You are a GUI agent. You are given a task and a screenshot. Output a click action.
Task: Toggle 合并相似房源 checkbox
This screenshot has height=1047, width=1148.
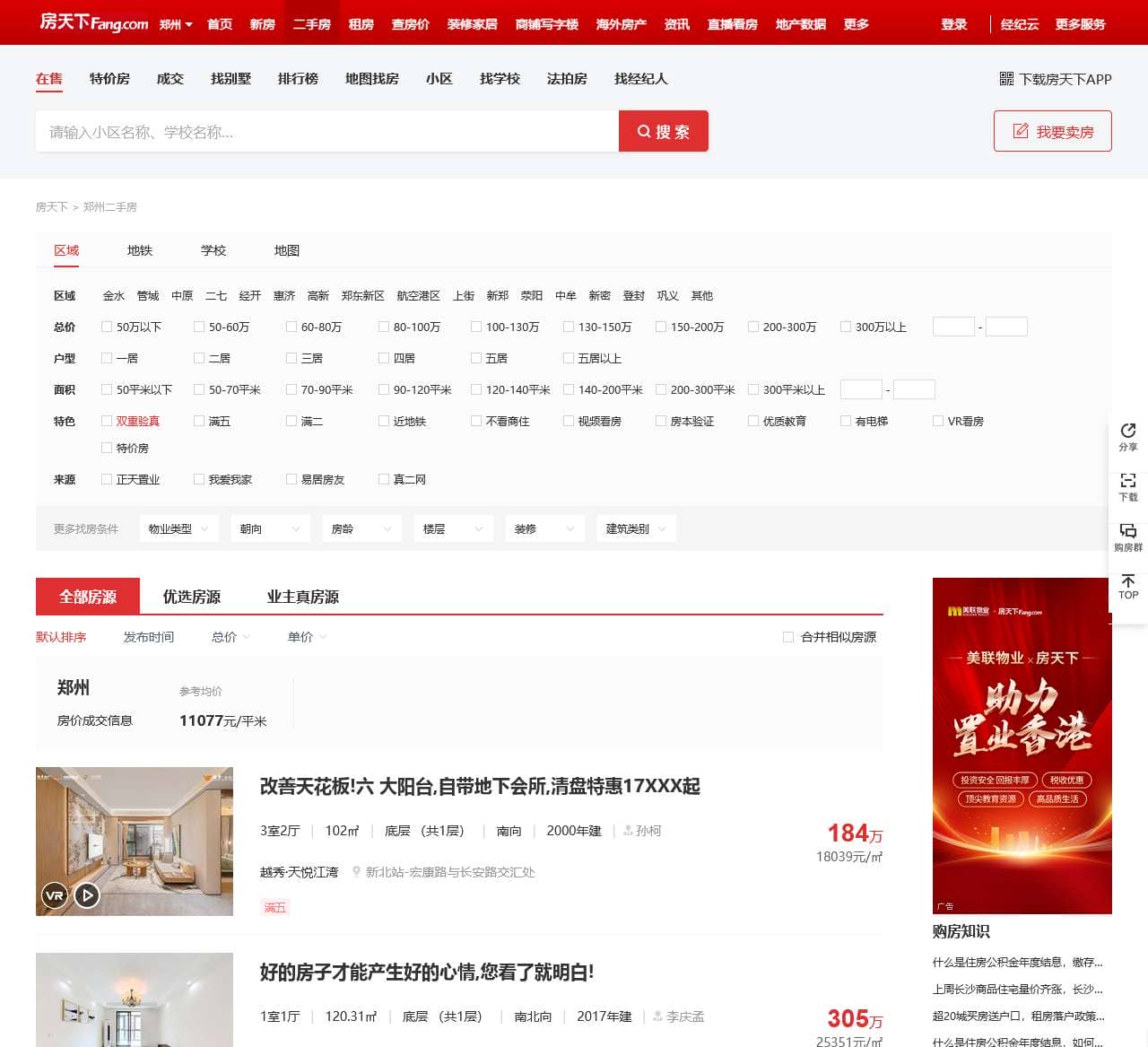click(788, 637)
